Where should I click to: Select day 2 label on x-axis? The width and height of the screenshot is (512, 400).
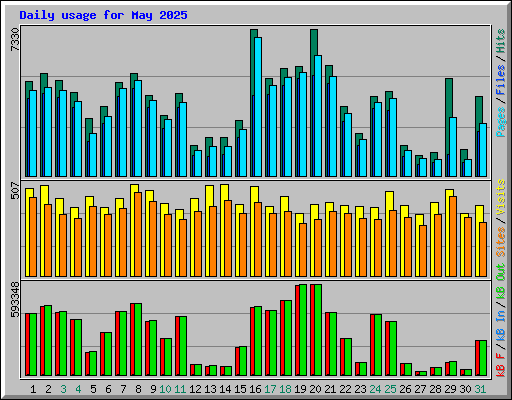pyautogui.click(x=48, y=389)
